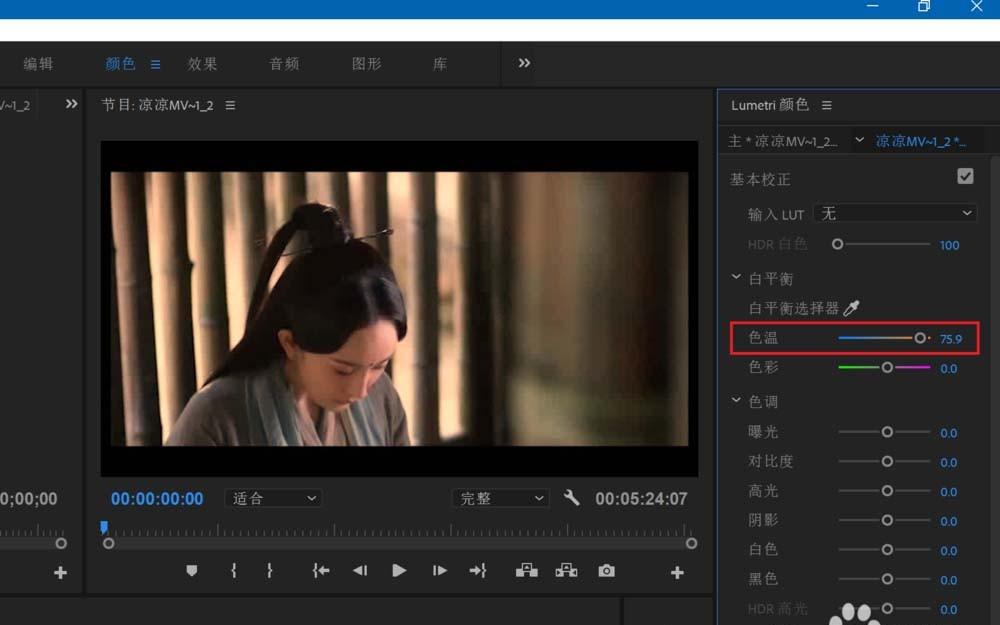Click the Mark In brace icon
This screenshot has height=625, width=1000.
tap(235, 570)
